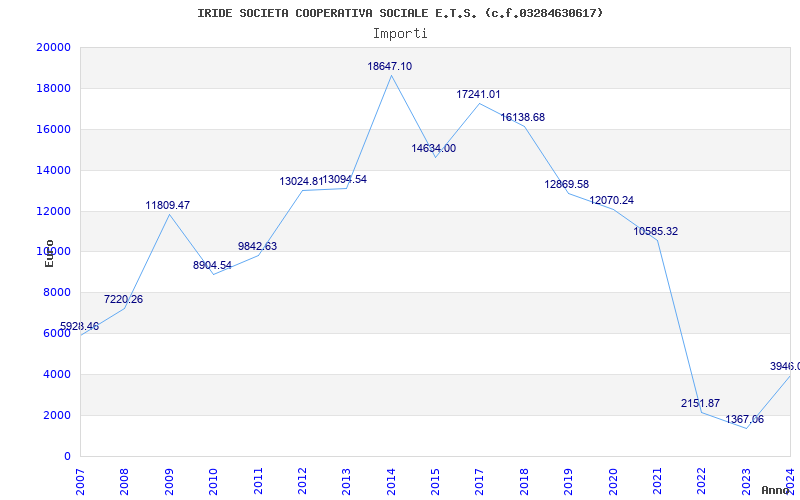Select y-axis tick 2000
Screen dimensions: 800x500
point(56,415)
